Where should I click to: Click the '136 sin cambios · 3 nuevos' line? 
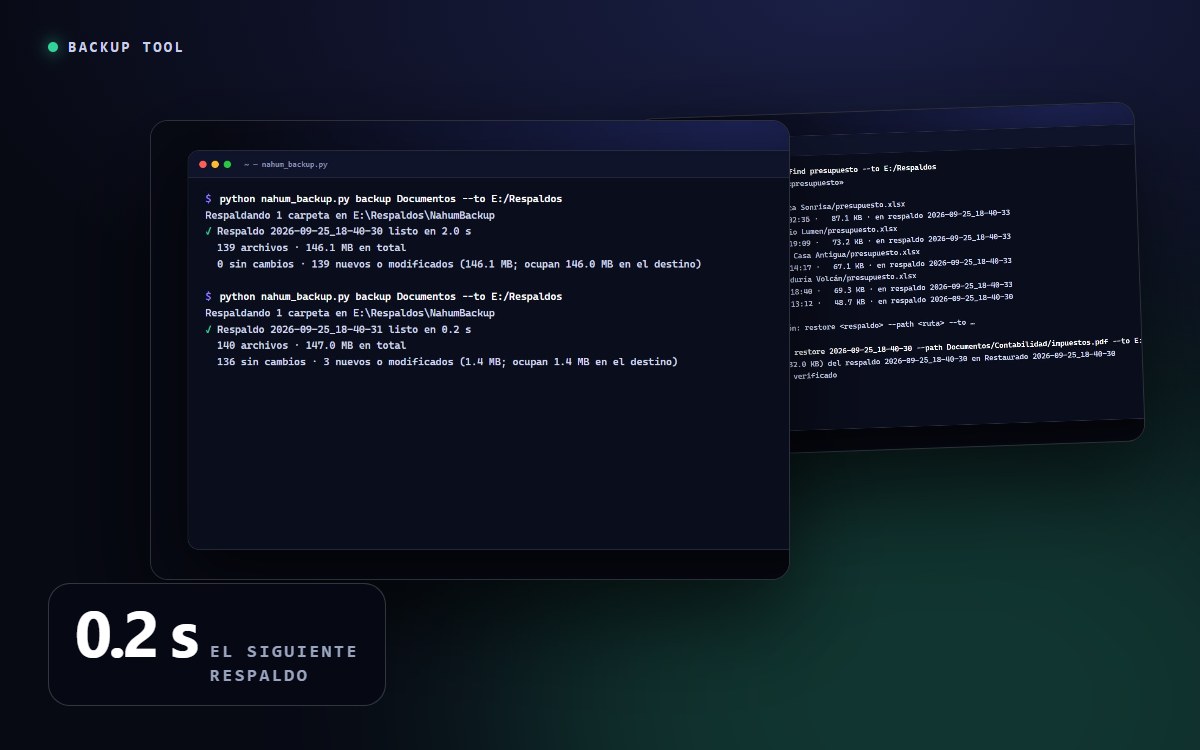tap(447, 362)
